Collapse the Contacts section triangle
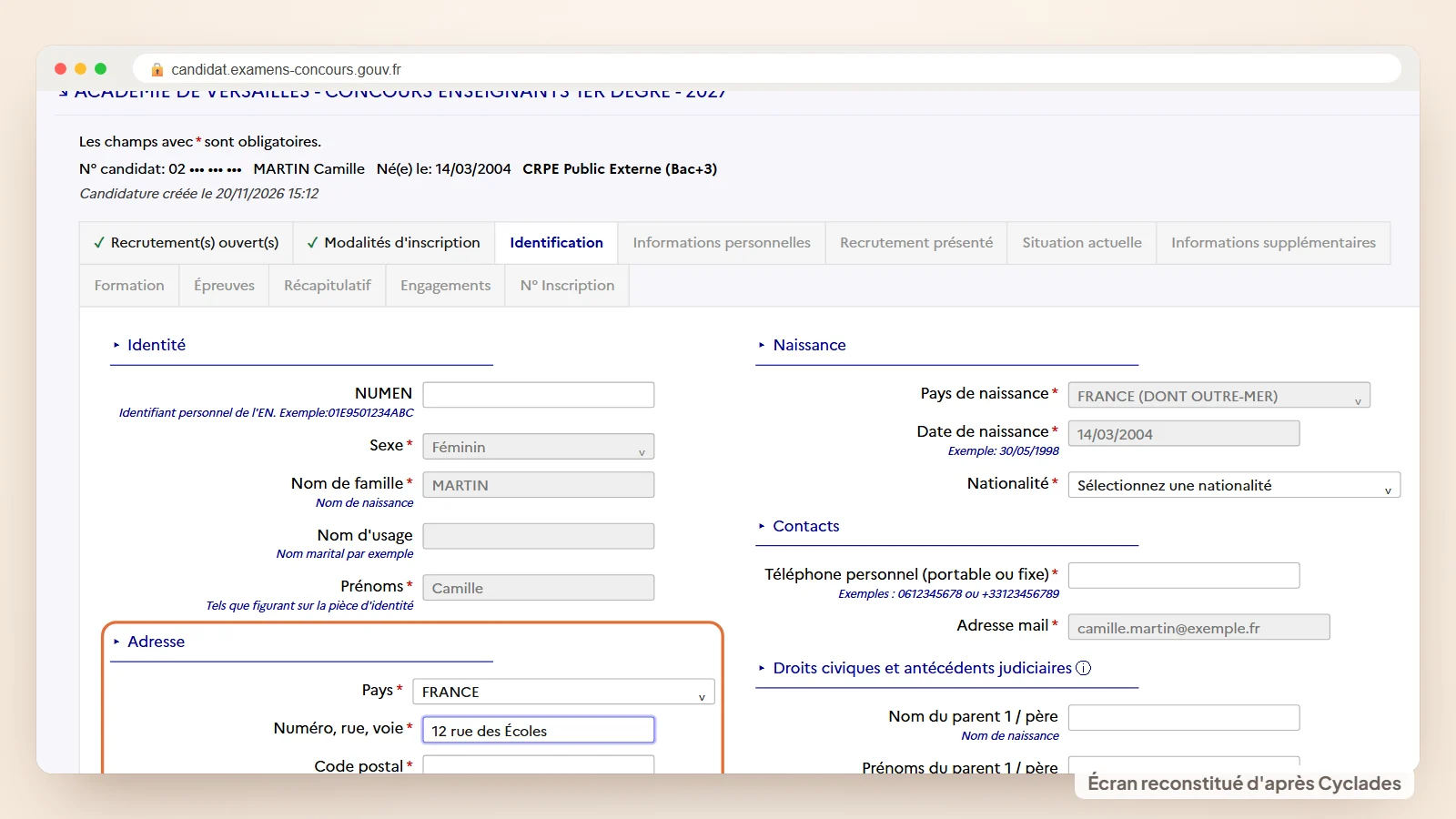The width and height of the screenshot is (1456, 819). (762, 526)
